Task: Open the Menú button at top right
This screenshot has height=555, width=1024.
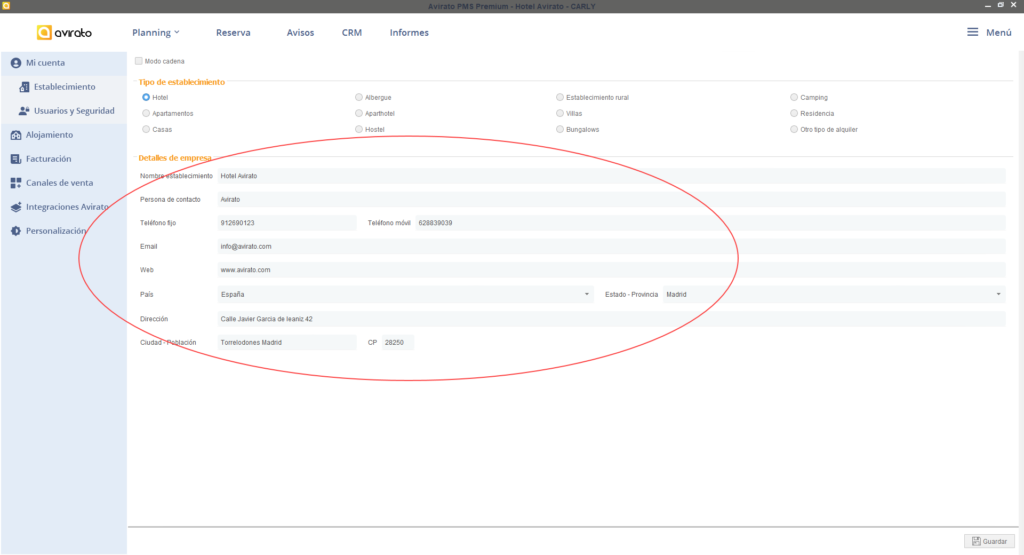Action: point(989,32)
